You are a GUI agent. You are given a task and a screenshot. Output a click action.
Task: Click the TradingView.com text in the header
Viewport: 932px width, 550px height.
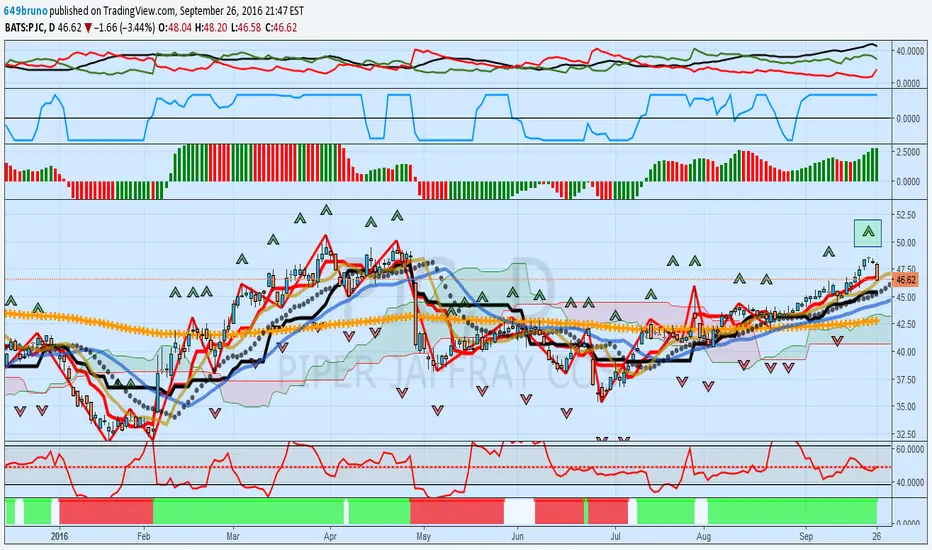(x=140, y=11)
